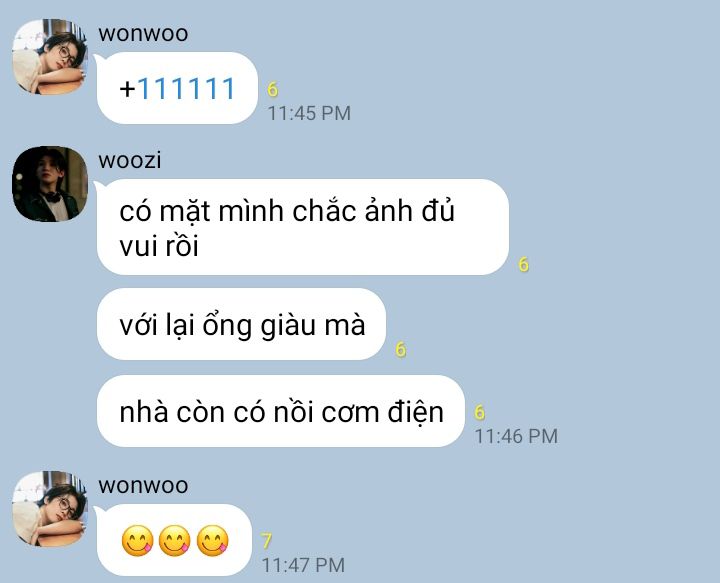The image size is (720, 583).
Task: Open read count 7 beside emoji message
Action: coord(266,541)
